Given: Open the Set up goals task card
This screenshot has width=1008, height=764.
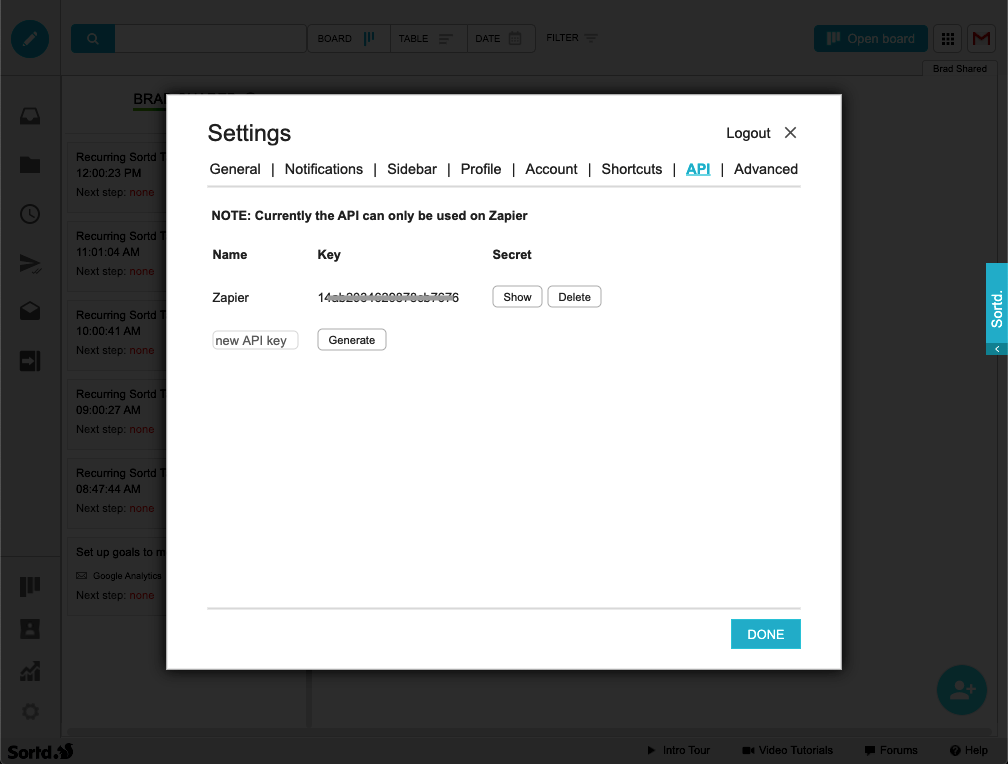Looking at the screenshot, I should point(117,577).
